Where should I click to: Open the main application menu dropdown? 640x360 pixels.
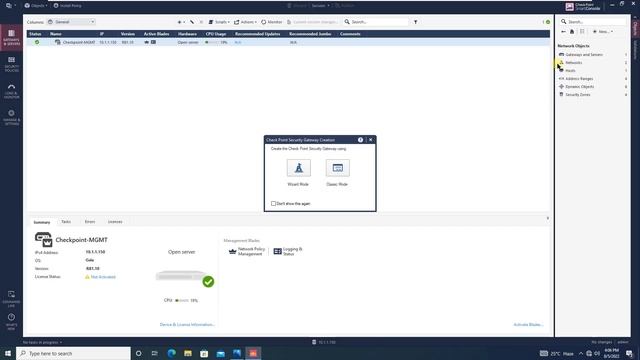11,6
